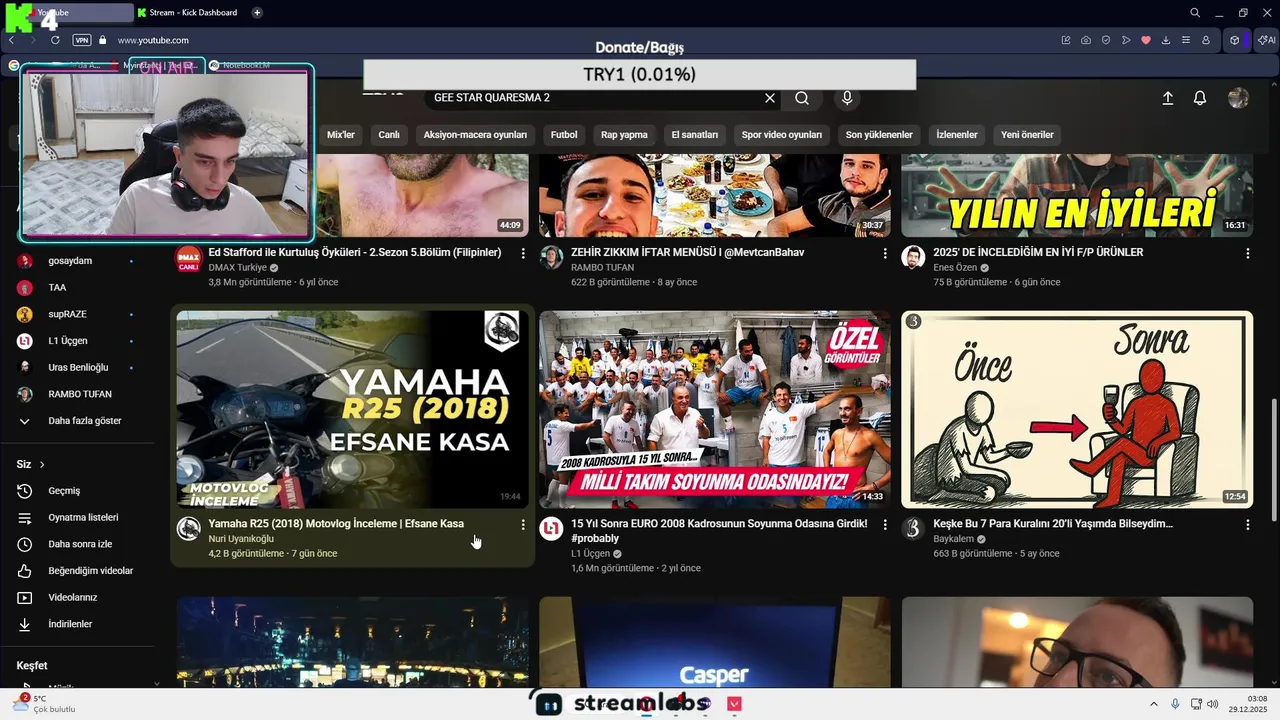
Task: Open the YouTube account avatar menu
Action: click(x=1238, y=98)
